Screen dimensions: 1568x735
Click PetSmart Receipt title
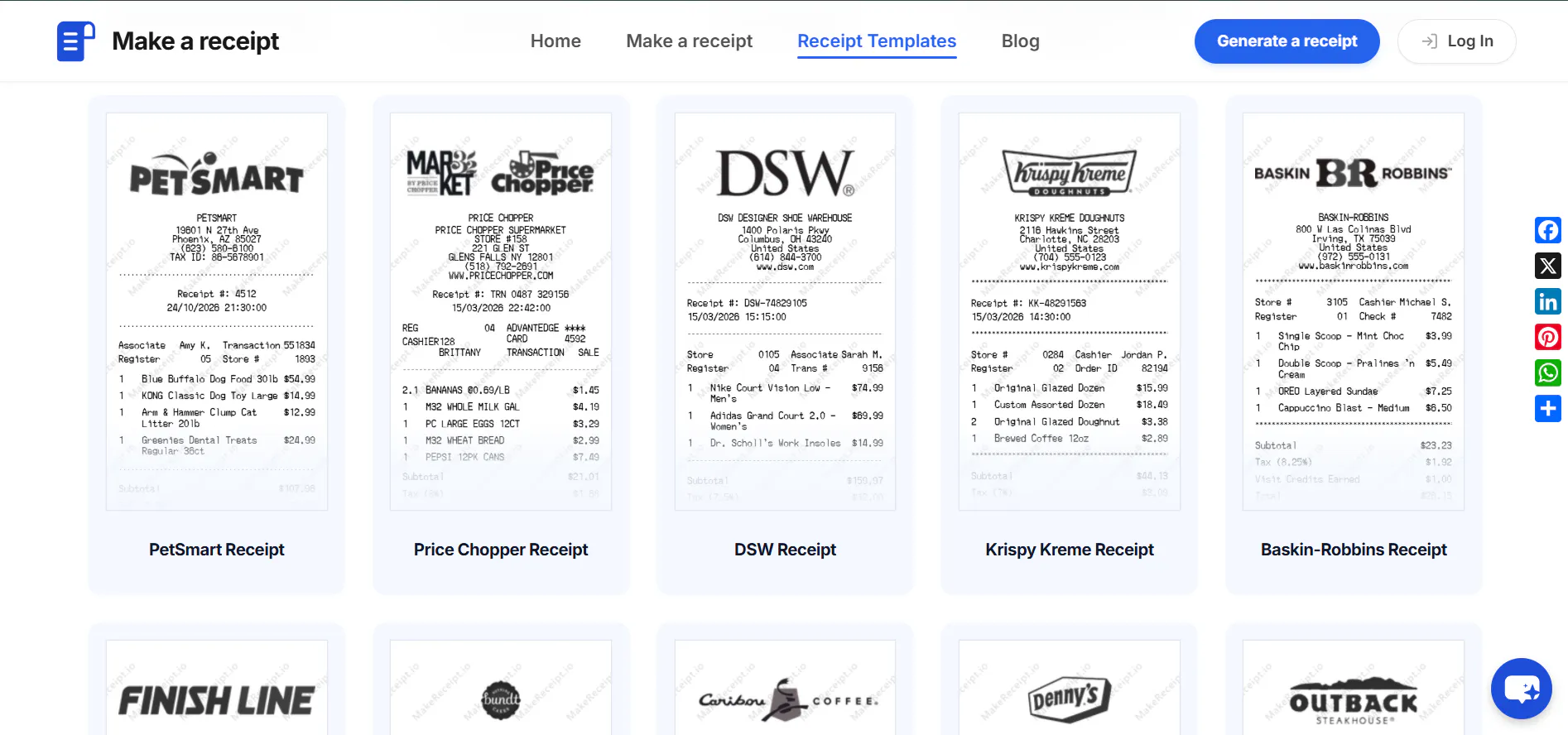[x=217, y=550]
